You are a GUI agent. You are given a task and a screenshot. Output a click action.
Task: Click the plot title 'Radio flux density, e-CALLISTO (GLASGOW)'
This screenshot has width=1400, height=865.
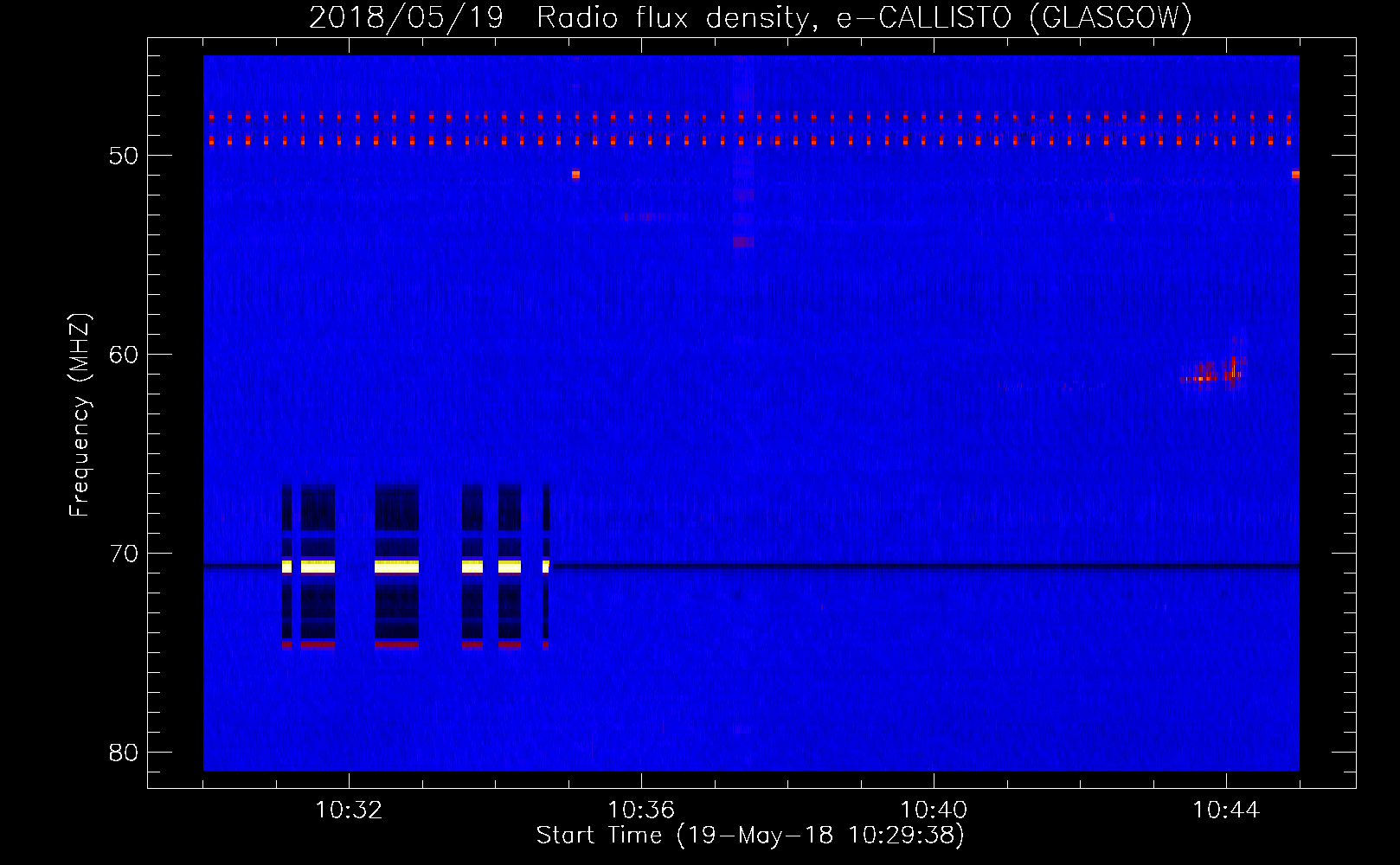(864, 17)
